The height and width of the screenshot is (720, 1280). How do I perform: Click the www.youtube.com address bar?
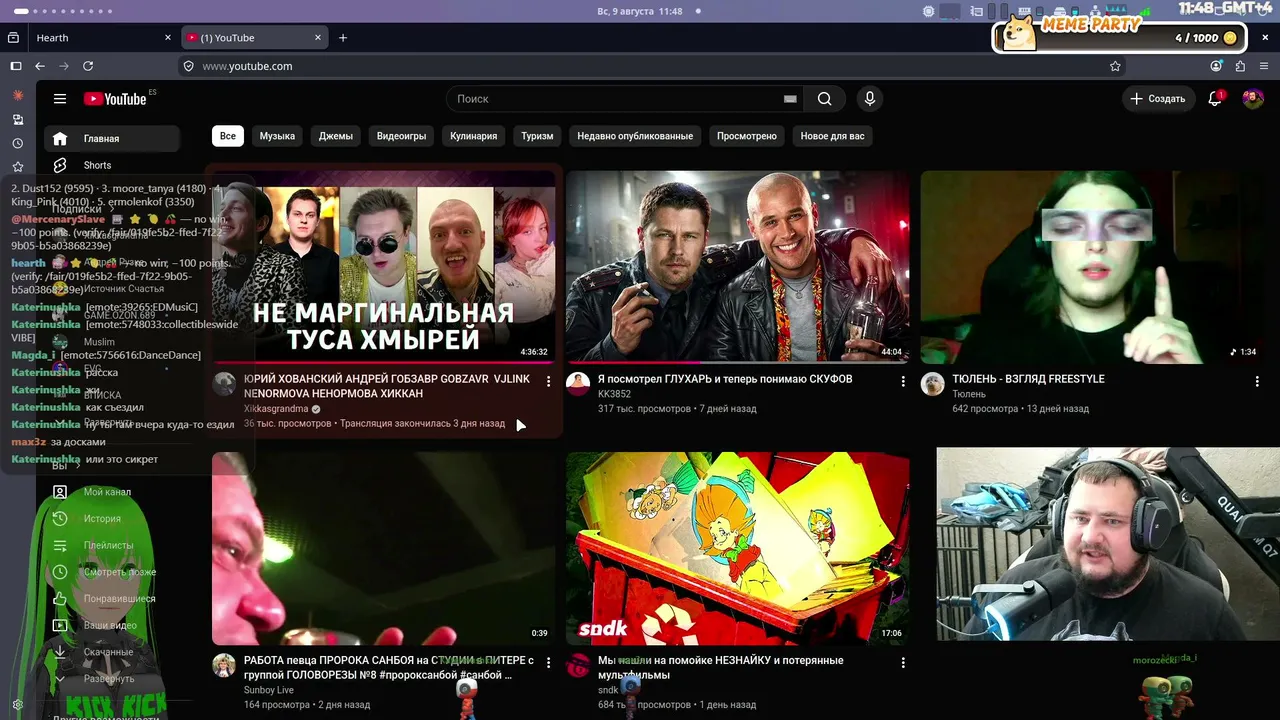coord(652,66)
